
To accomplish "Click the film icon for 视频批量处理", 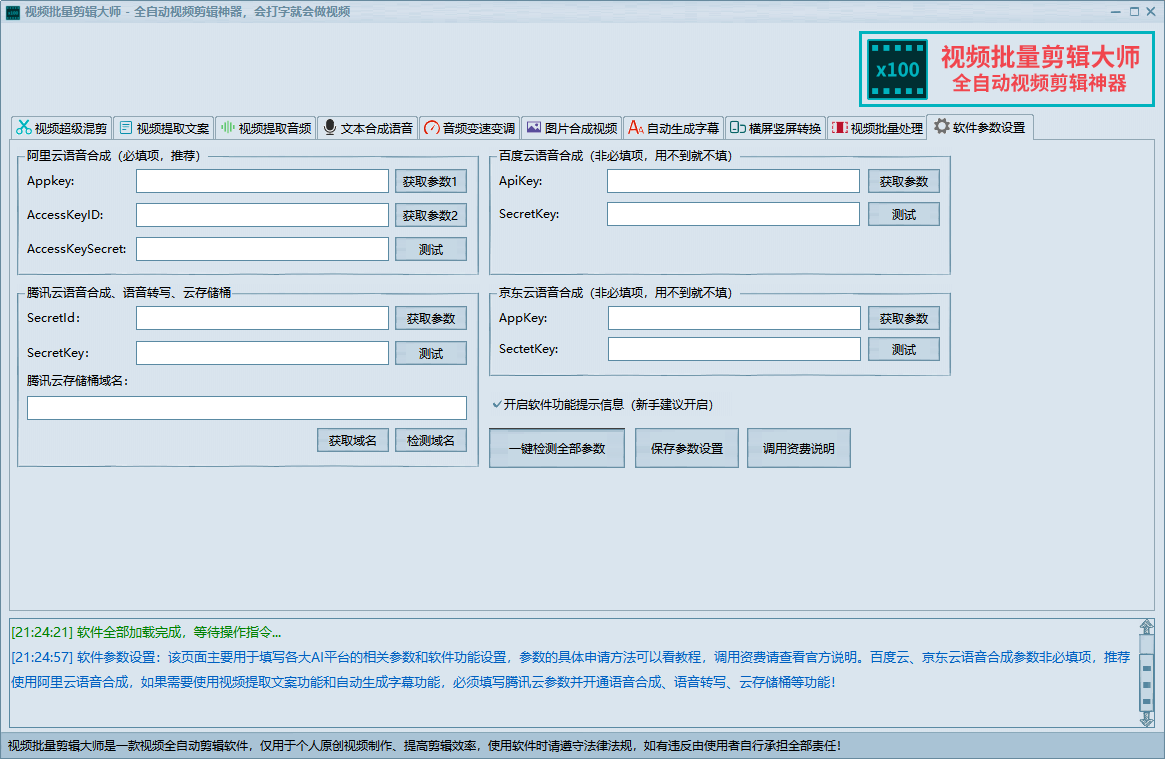I will point(840,128).
